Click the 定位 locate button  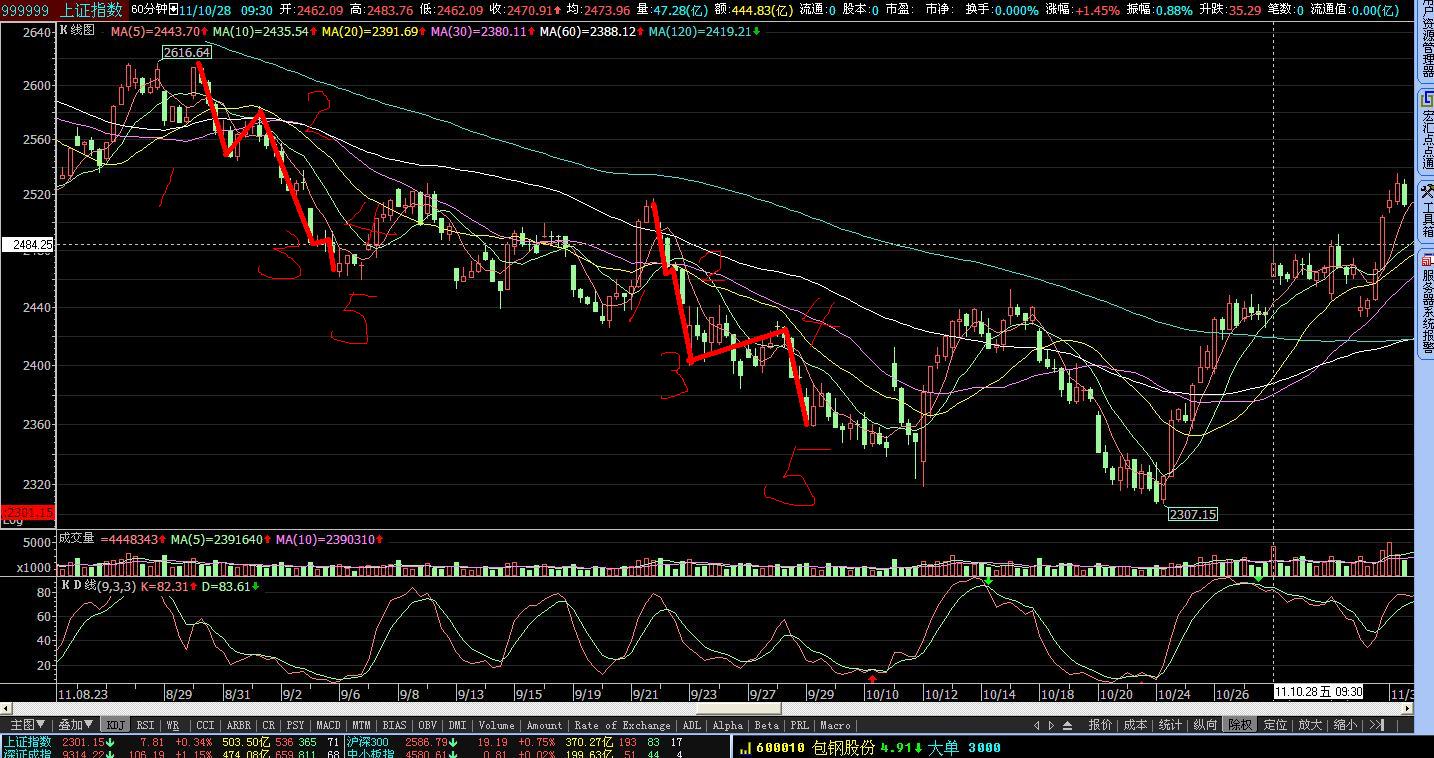pos(1275,725)
